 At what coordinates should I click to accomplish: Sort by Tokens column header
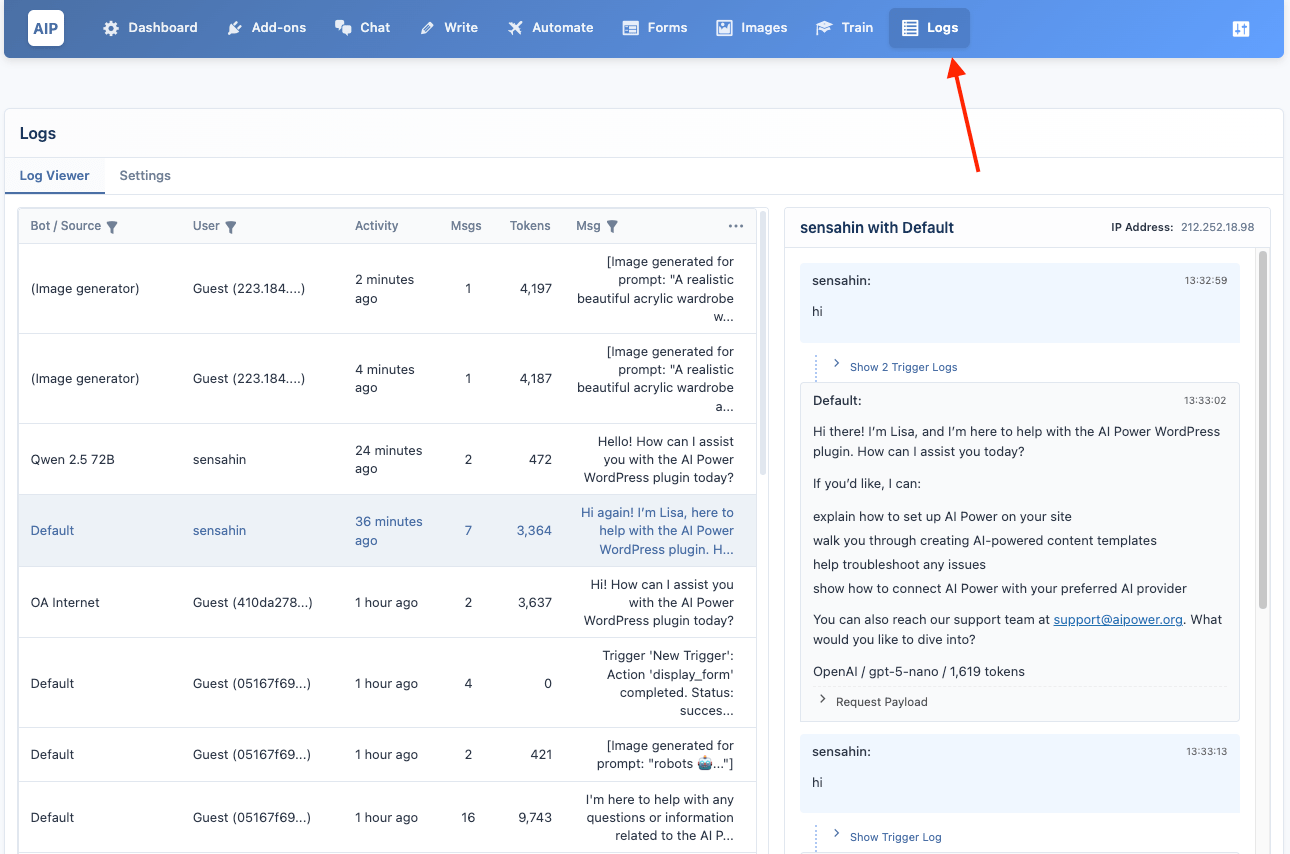530,226
